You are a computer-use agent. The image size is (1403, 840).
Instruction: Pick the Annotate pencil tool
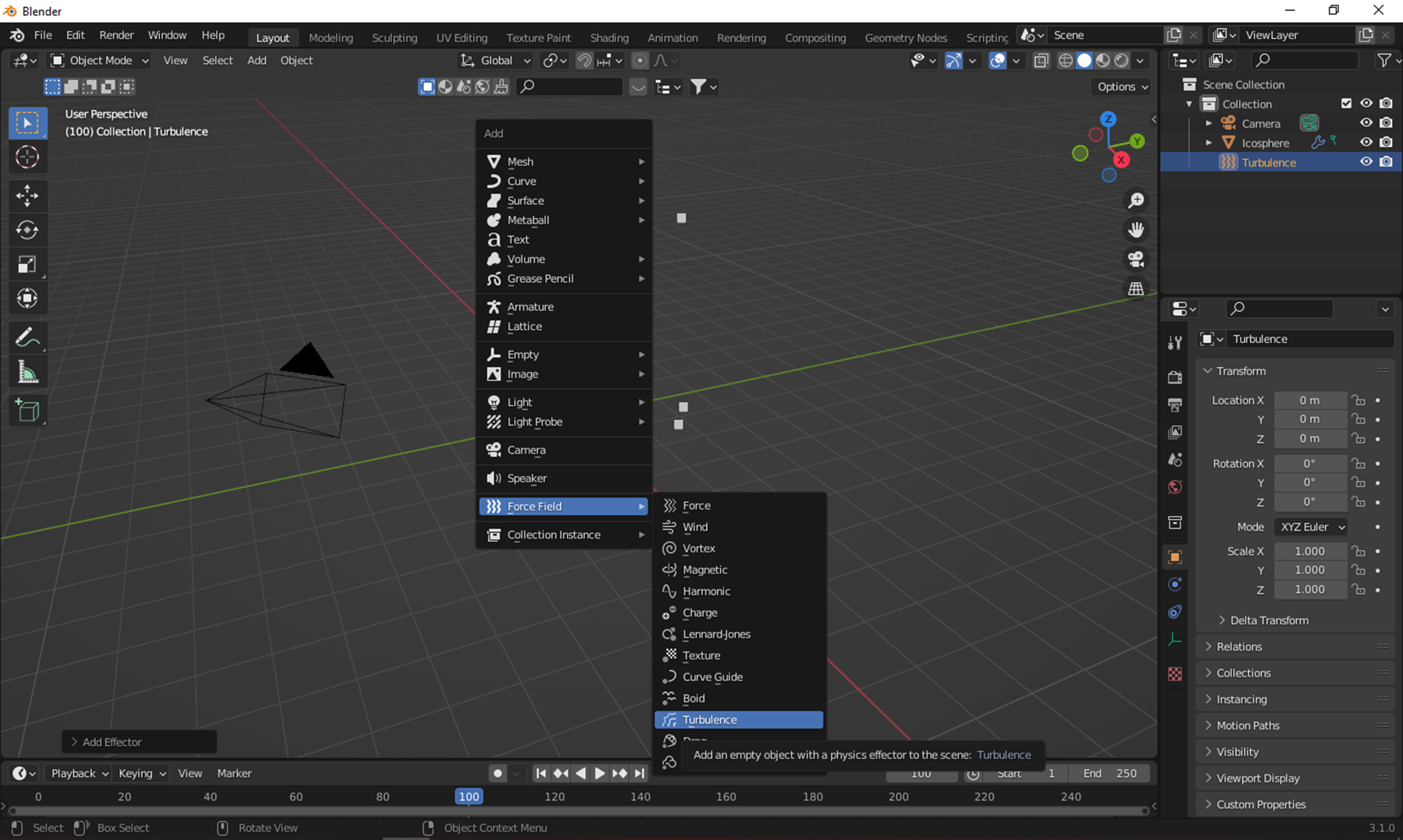[x=27, y=337]
